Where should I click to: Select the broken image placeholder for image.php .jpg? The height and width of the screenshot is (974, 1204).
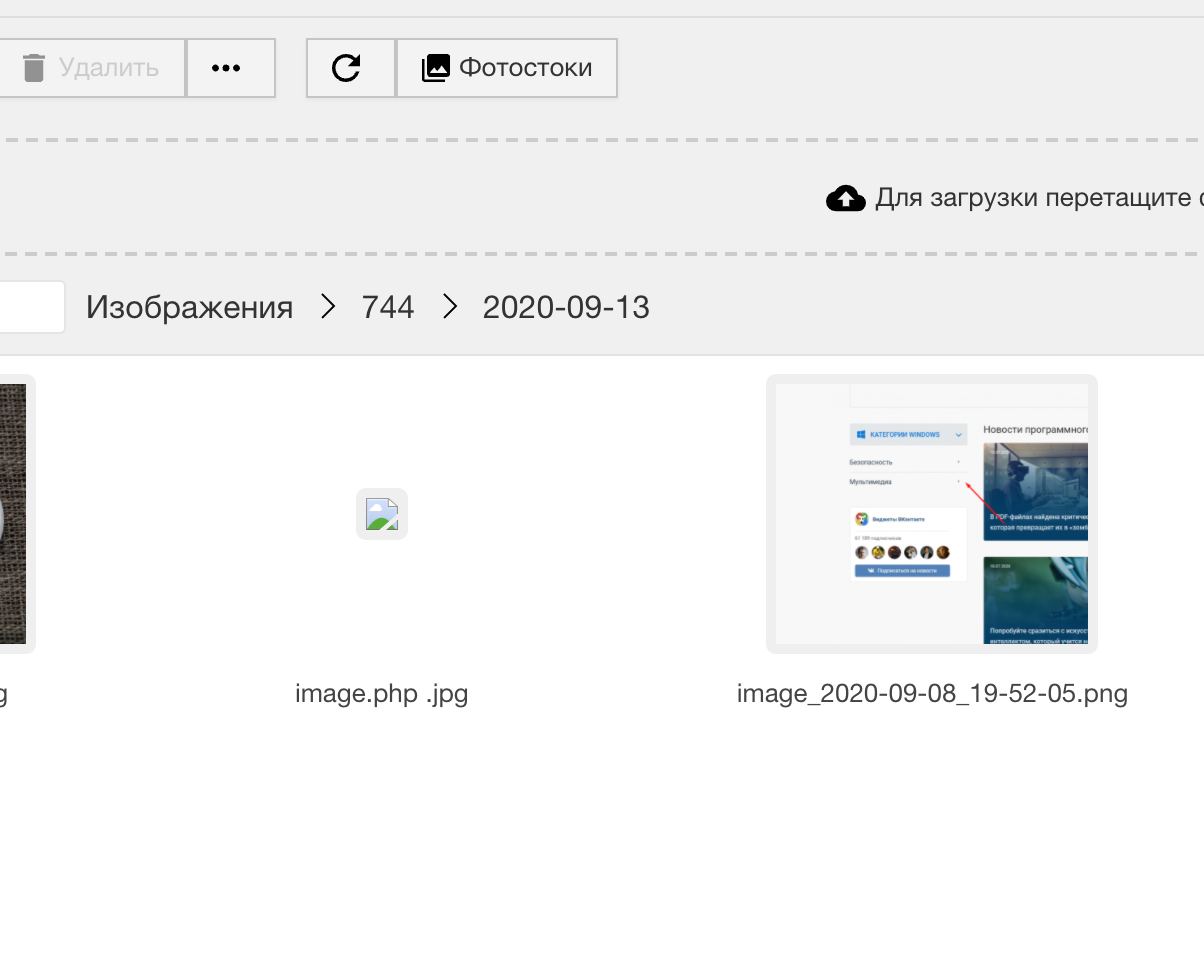pyautogui.click(x=382, y=514)
